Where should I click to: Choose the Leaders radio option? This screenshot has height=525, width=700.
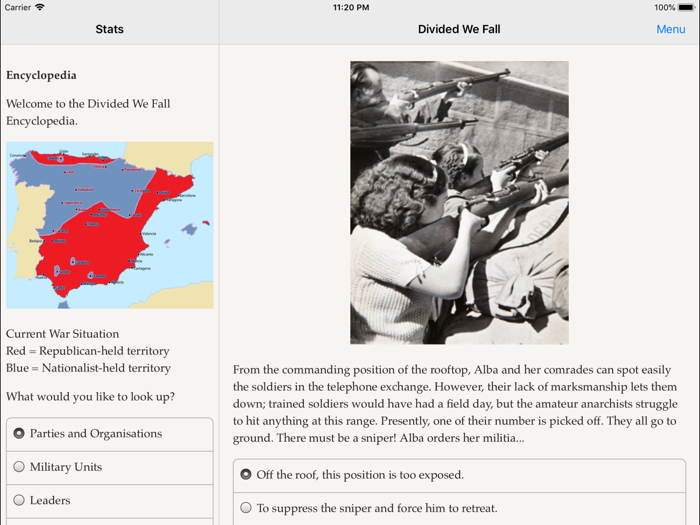[110, 501]
